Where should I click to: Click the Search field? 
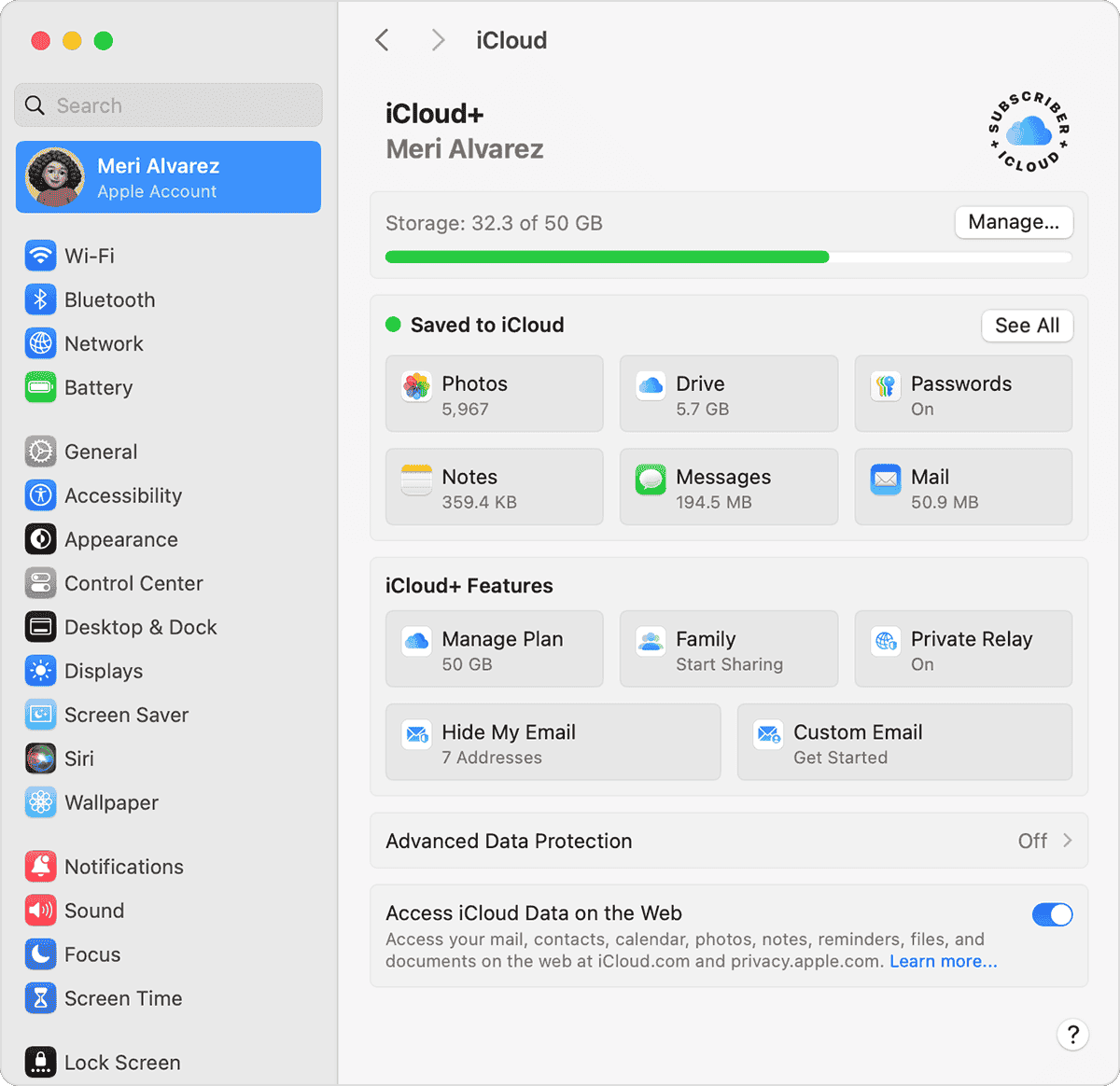click(x=168, y=104)
